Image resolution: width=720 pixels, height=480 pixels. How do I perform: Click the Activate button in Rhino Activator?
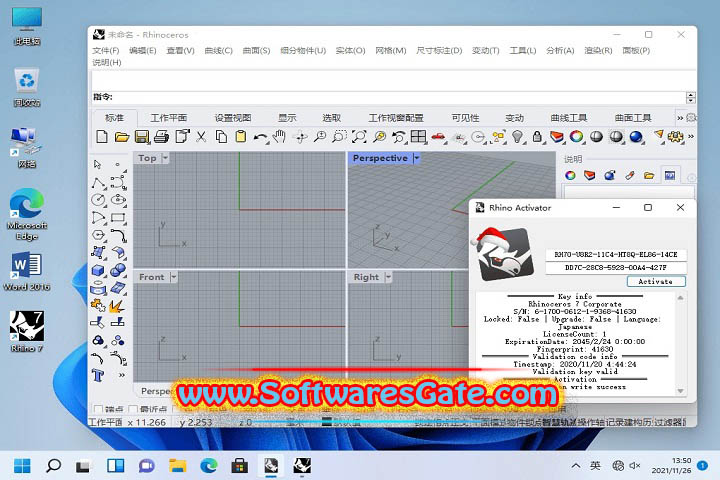(656, 282)
